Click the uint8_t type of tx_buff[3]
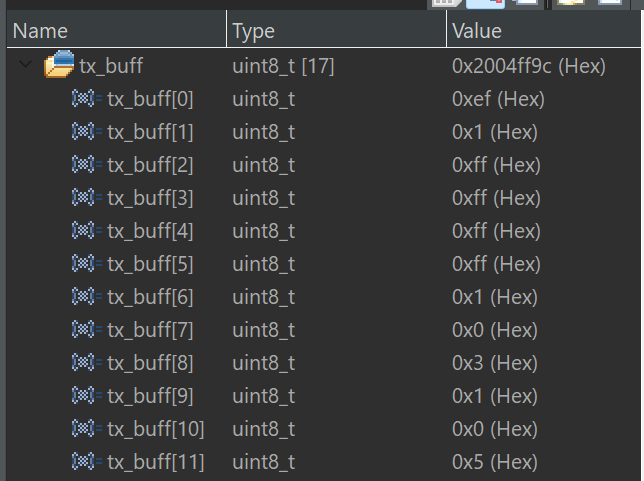 coord(264,198)
